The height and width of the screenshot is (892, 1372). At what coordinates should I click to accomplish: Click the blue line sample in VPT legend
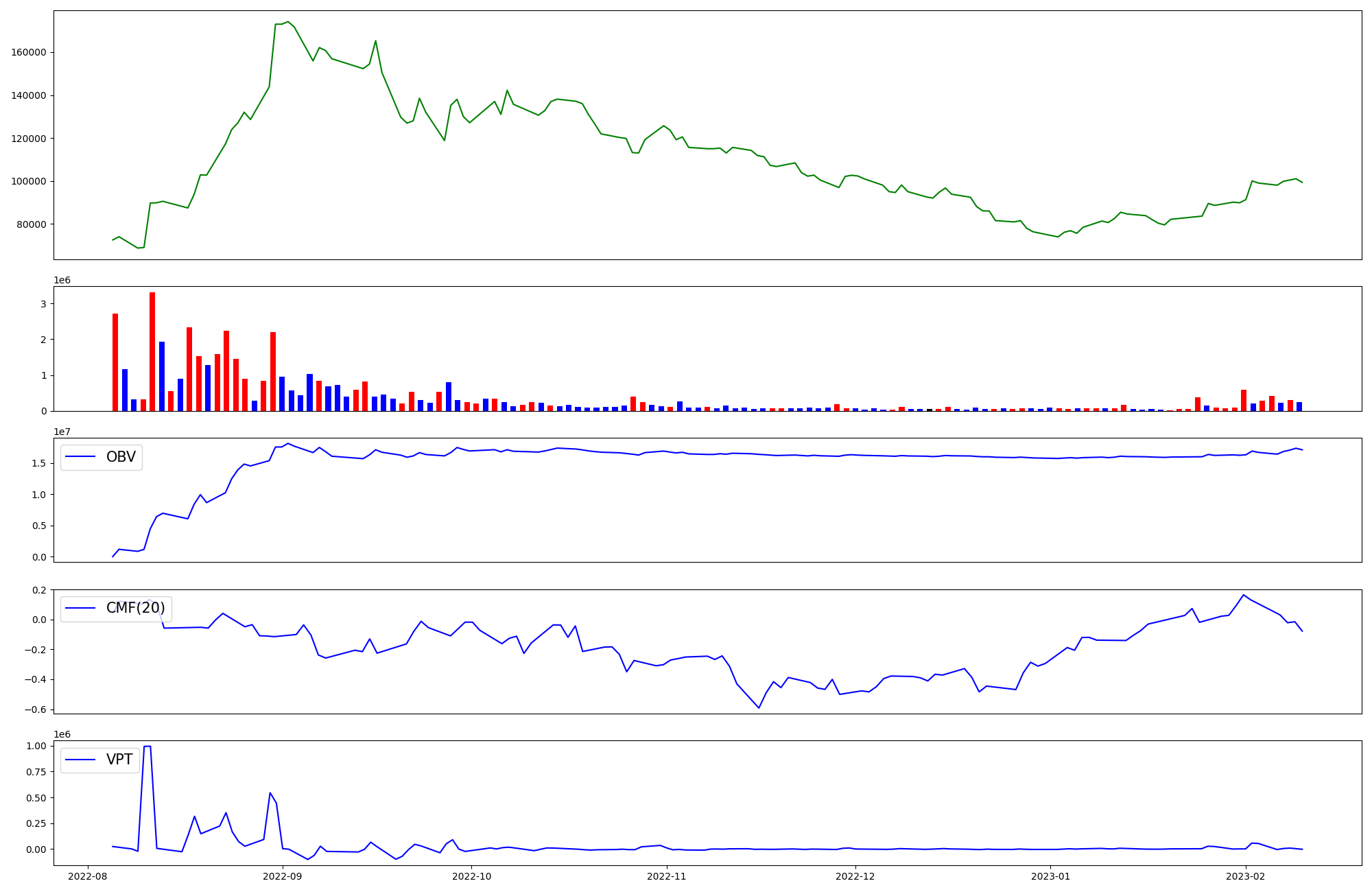coord(81,760)
